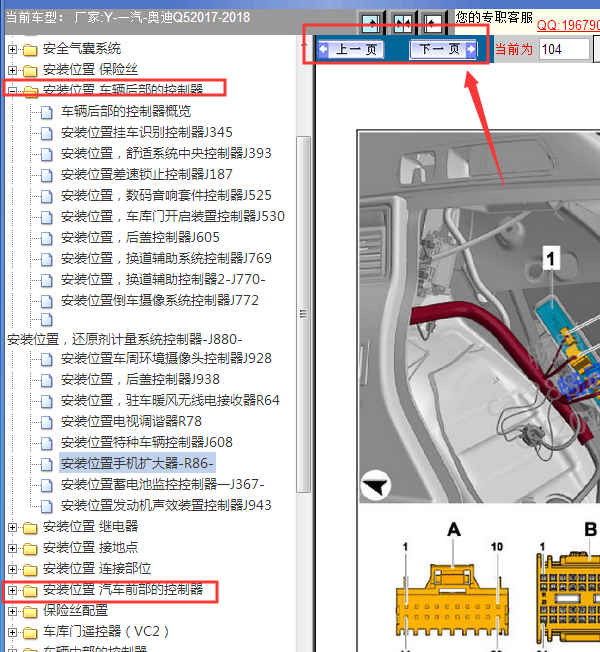
Task: Click the 保险丝配置 folder icon
Action: tap(30, 611)
